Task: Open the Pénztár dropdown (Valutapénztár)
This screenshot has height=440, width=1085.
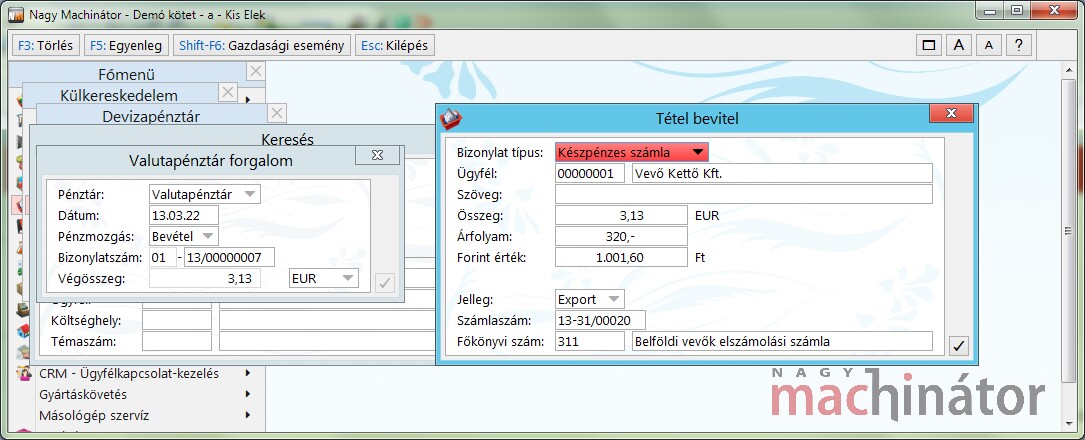Action: point(205,194)
